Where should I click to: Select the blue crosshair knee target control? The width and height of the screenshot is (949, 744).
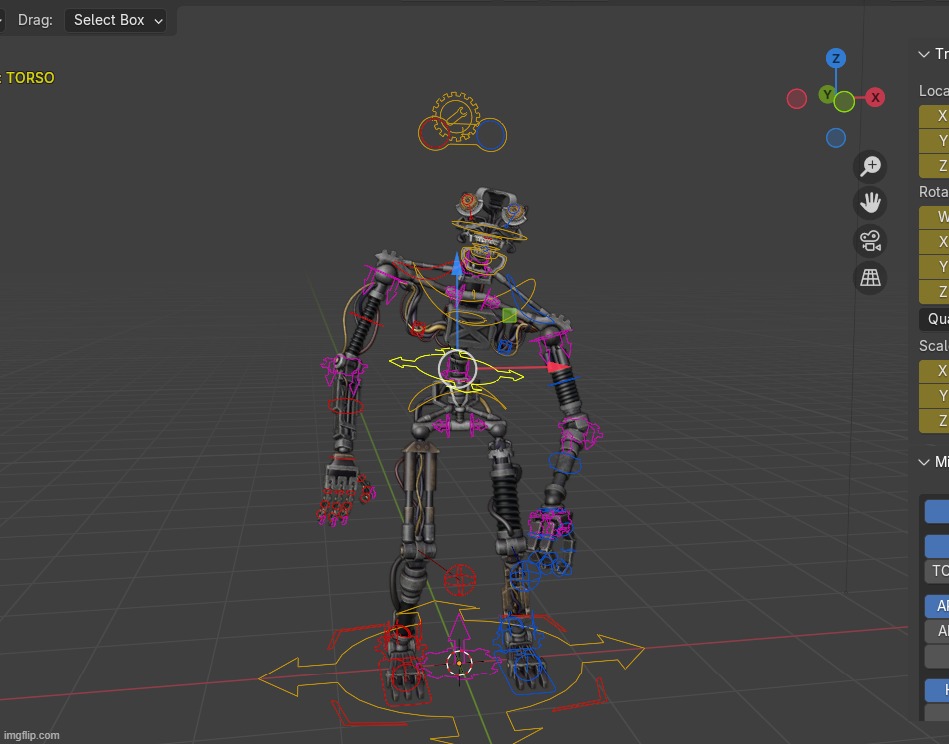(524, 576)
